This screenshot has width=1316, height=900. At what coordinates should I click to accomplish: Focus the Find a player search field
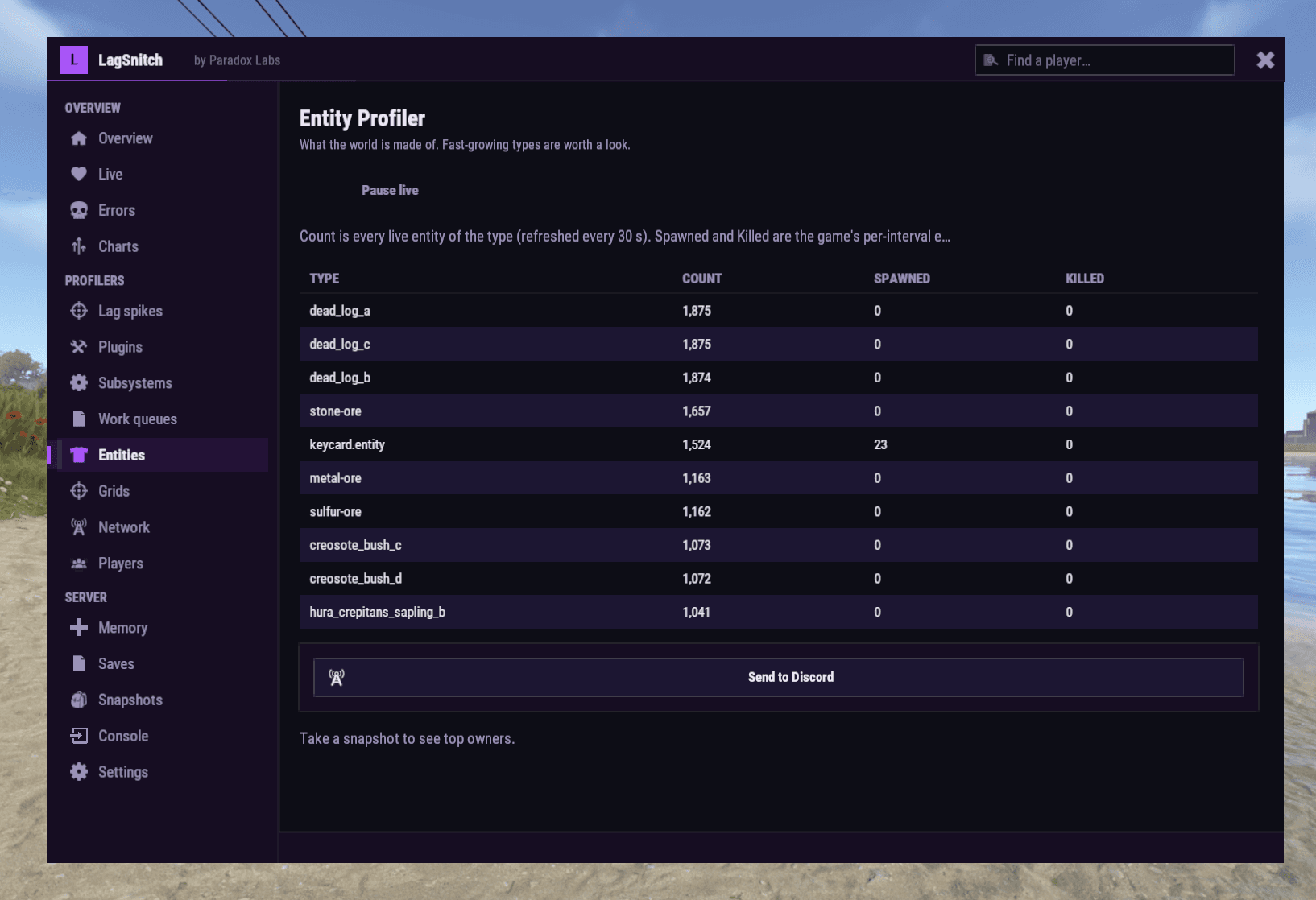tap(1104, 60)
